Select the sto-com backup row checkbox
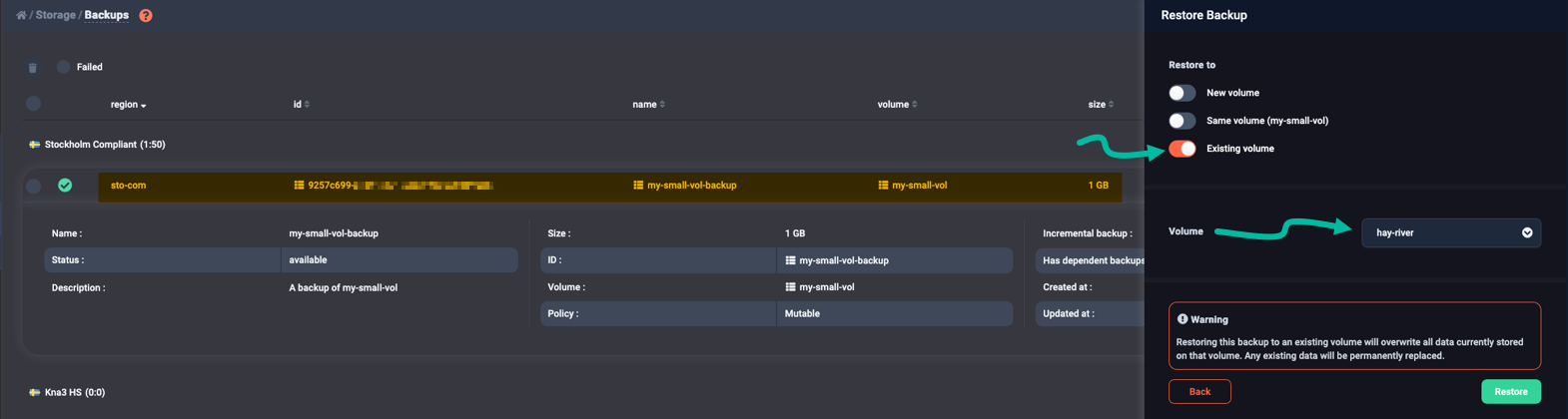The width and height of the screenshot is (1568, 419). click(33, 186)
